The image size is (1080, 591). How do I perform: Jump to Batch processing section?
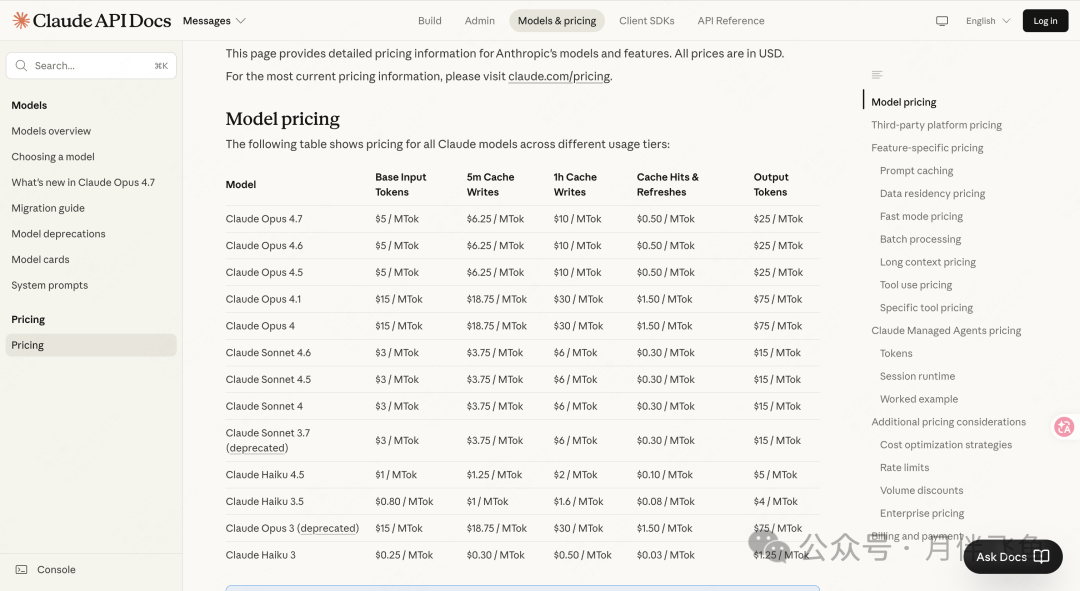[x=920, y=239]
